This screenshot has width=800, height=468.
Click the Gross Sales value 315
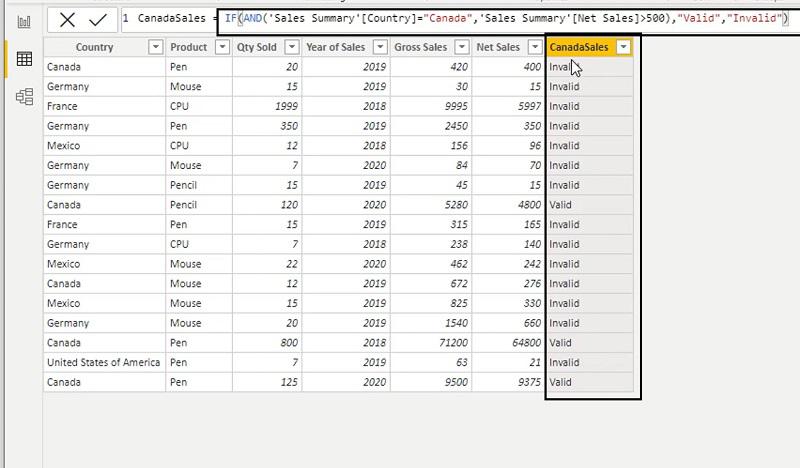tap(459, 225)
